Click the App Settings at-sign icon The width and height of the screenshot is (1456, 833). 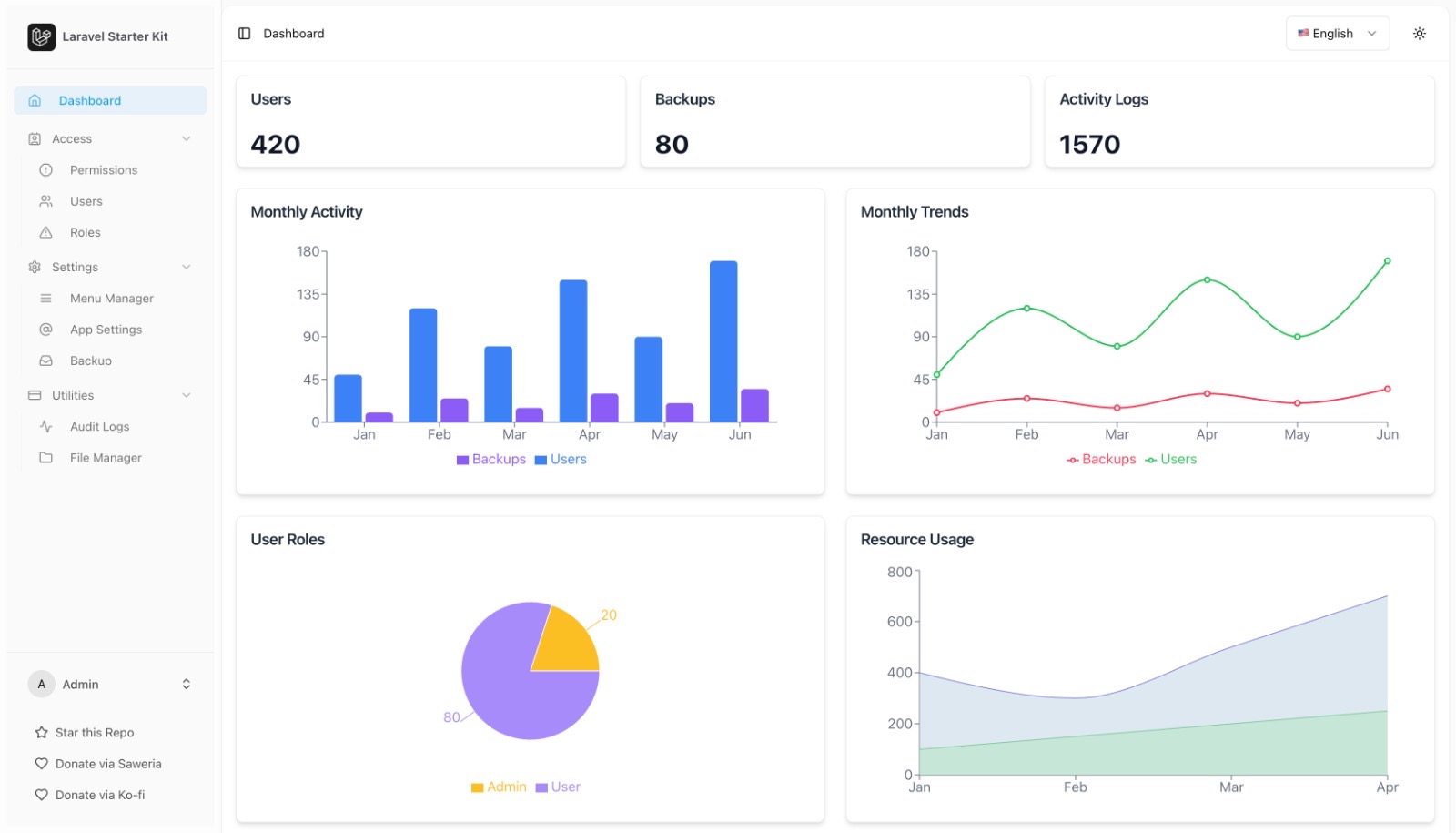pyautogui.click(x=46, y=330)
